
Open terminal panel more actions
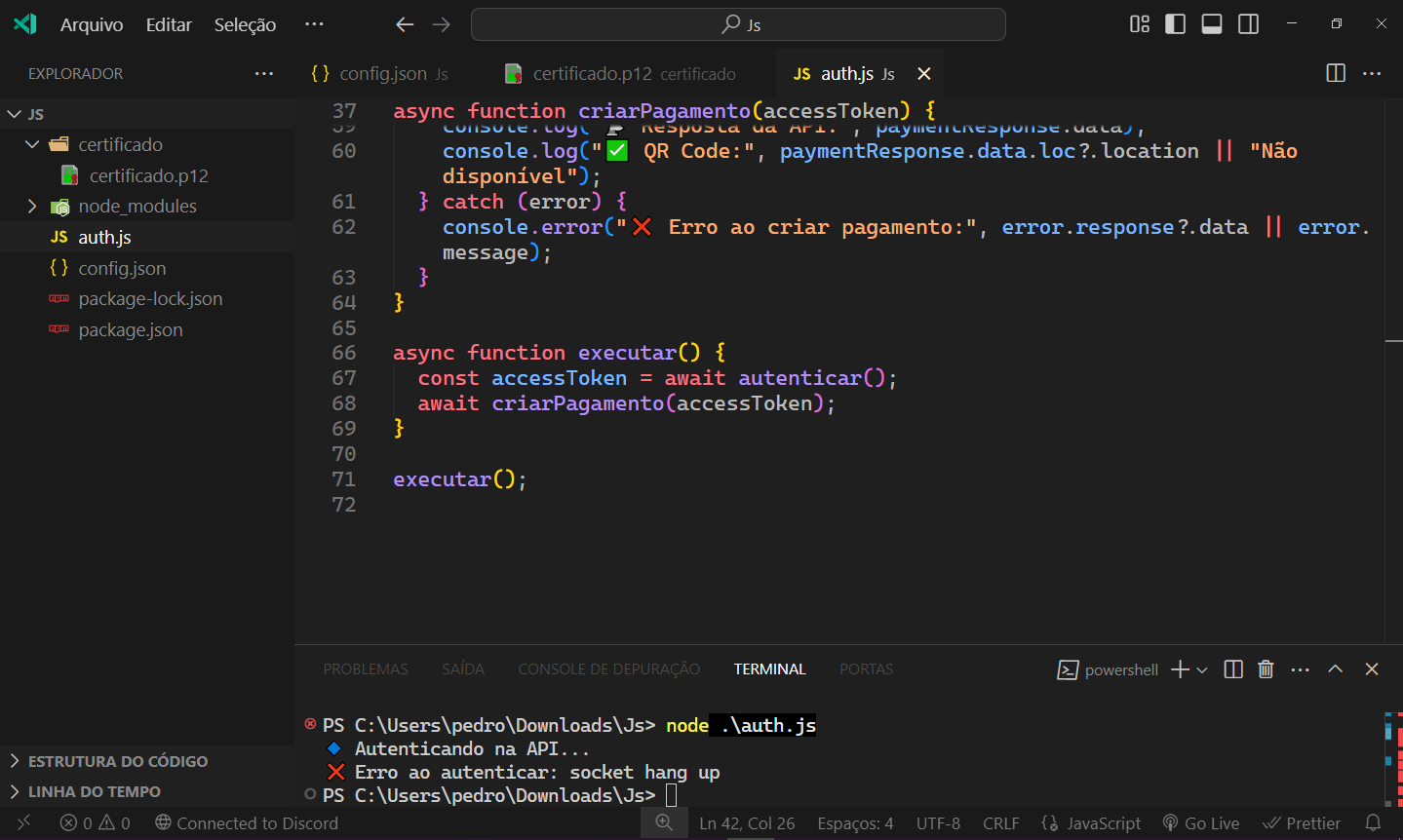[x=1301, y=669]
